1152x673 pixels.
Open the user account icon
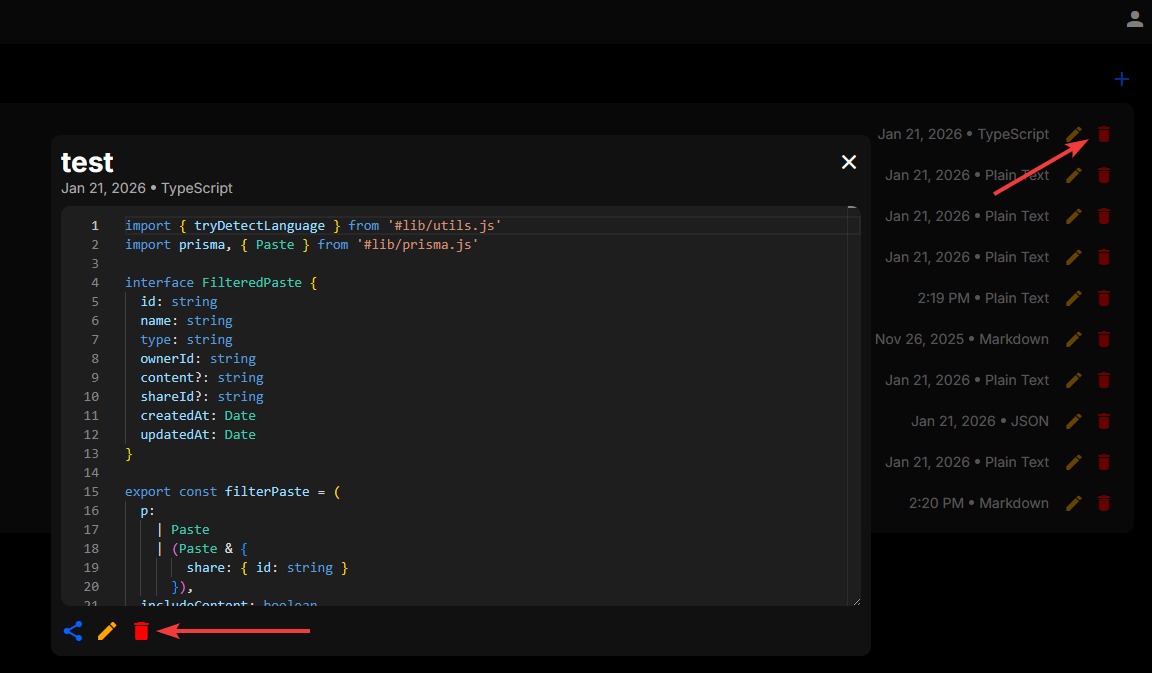1134,19
